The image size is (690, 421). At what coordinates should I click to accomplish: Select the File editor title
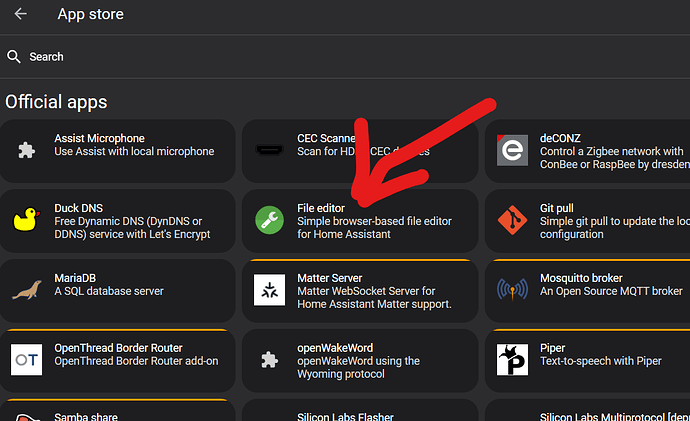click(321, 208)
